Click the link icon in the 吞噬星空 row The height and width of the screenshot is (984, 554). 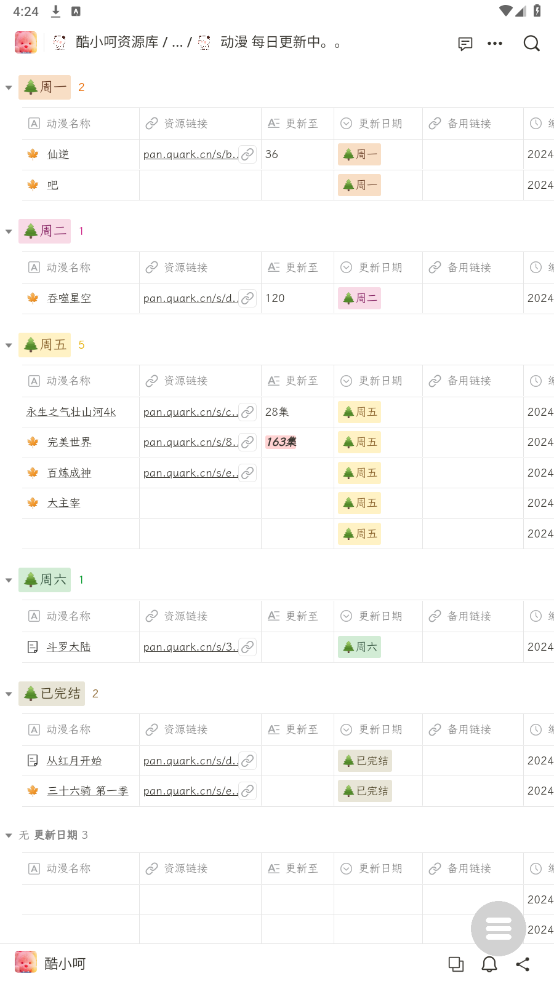coord(248,298)
